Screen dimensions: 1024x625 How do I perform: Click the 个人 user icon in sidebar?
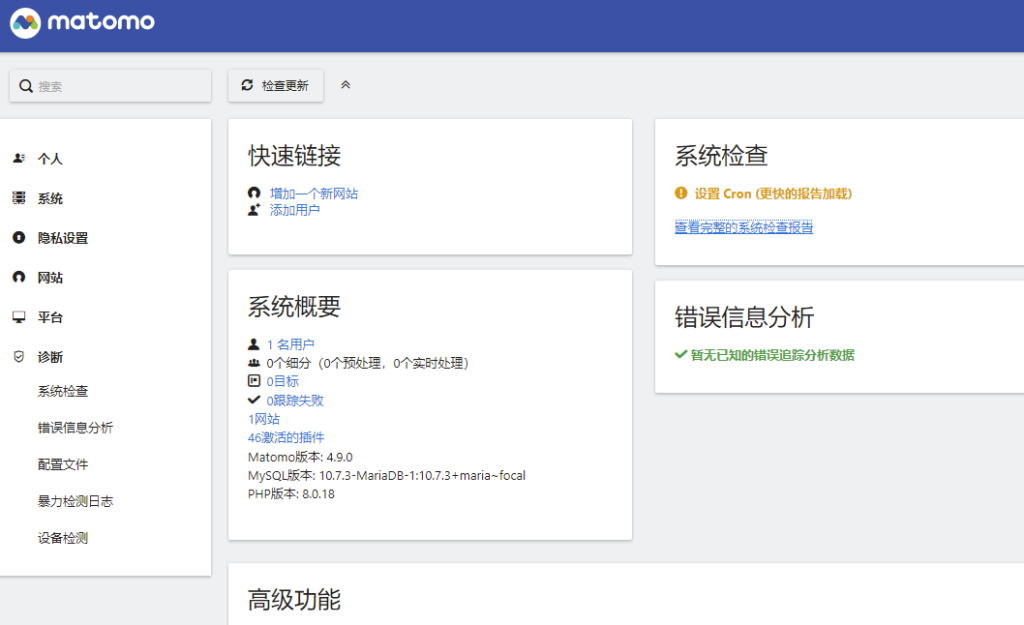click(19, 158)
